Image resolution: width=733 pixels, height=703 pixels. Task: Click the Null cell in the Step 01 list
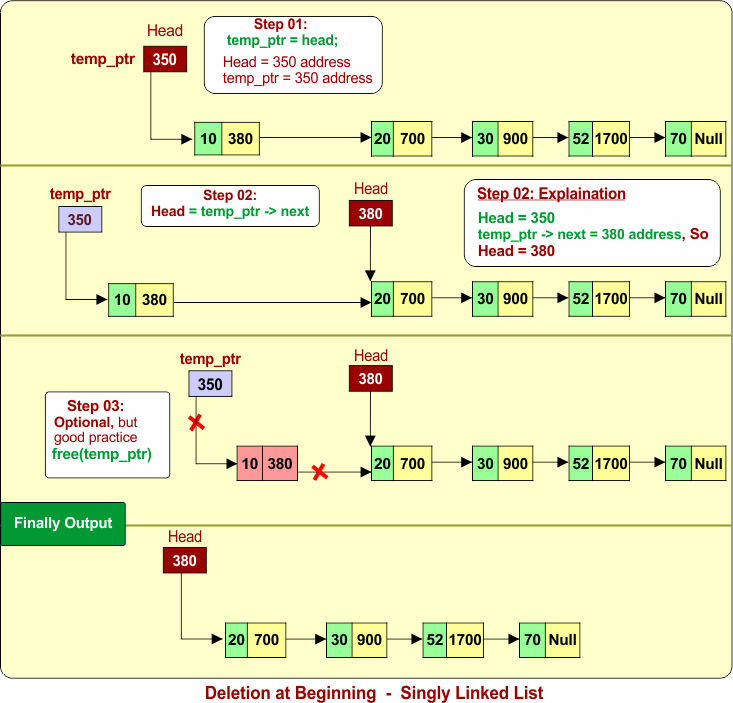pos(709,139)
